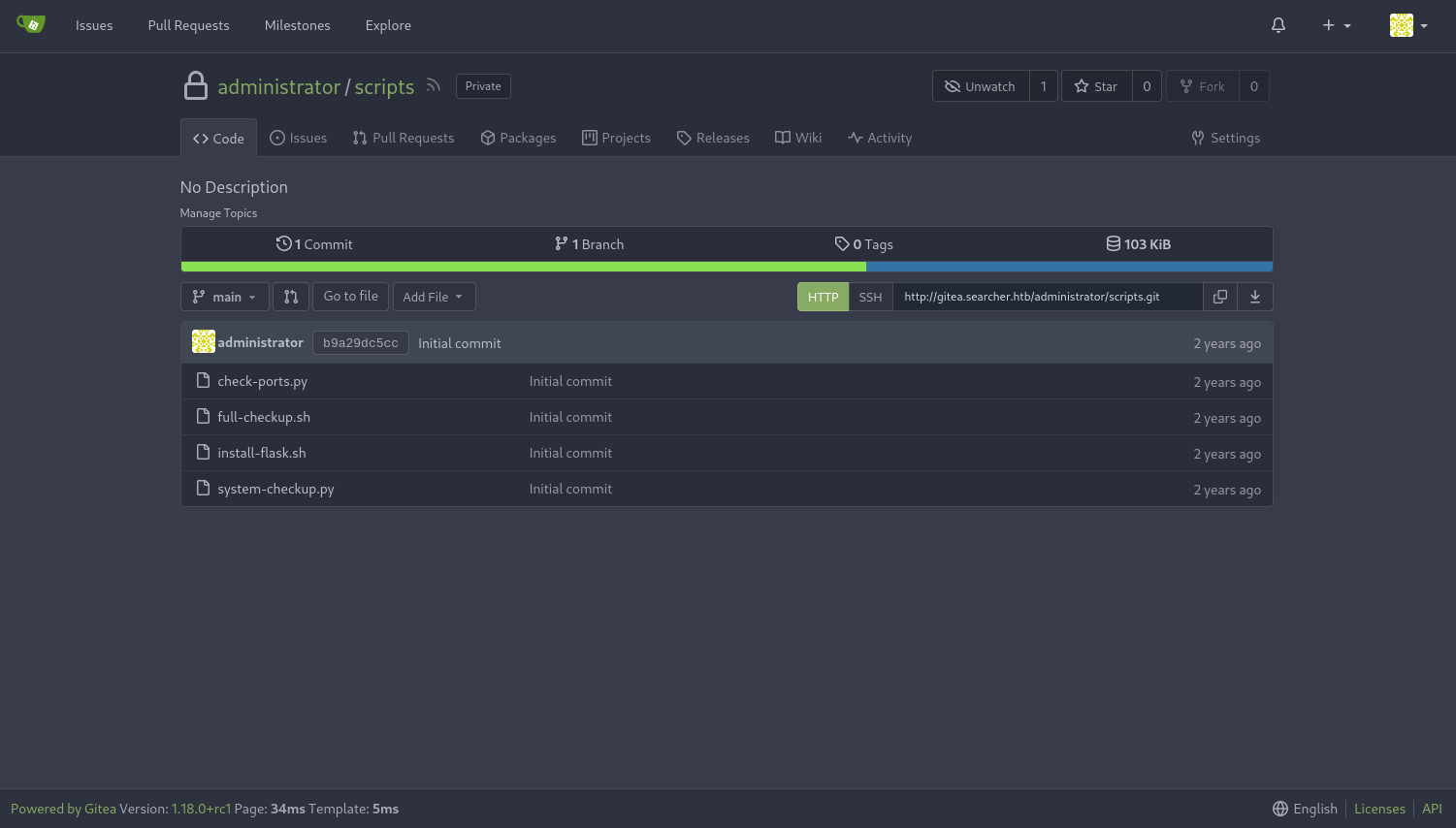1456x828 pixels.
Task: Change language from English
Action: pyautogui.click(x=1305, y=809)
